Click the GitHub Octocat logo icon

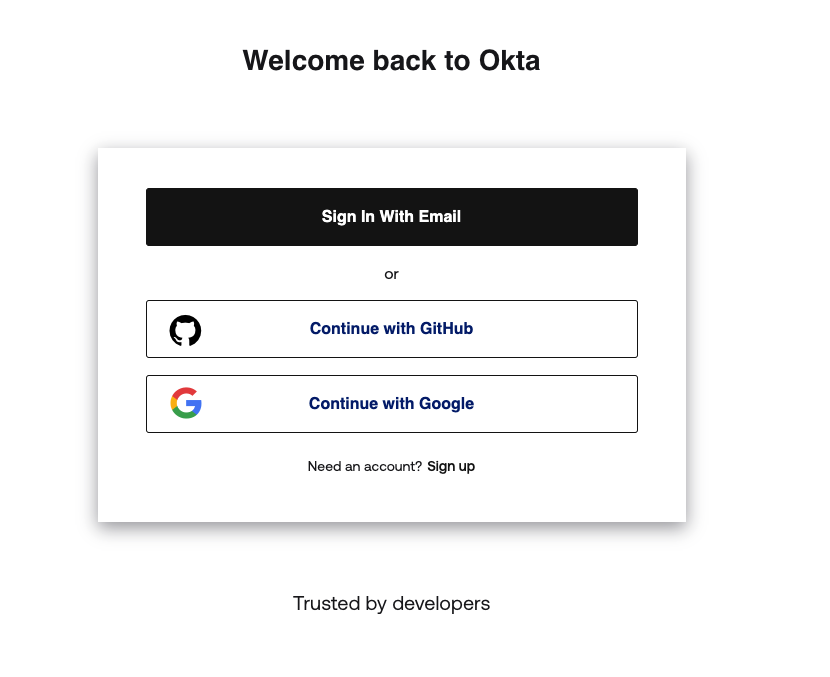185,330
